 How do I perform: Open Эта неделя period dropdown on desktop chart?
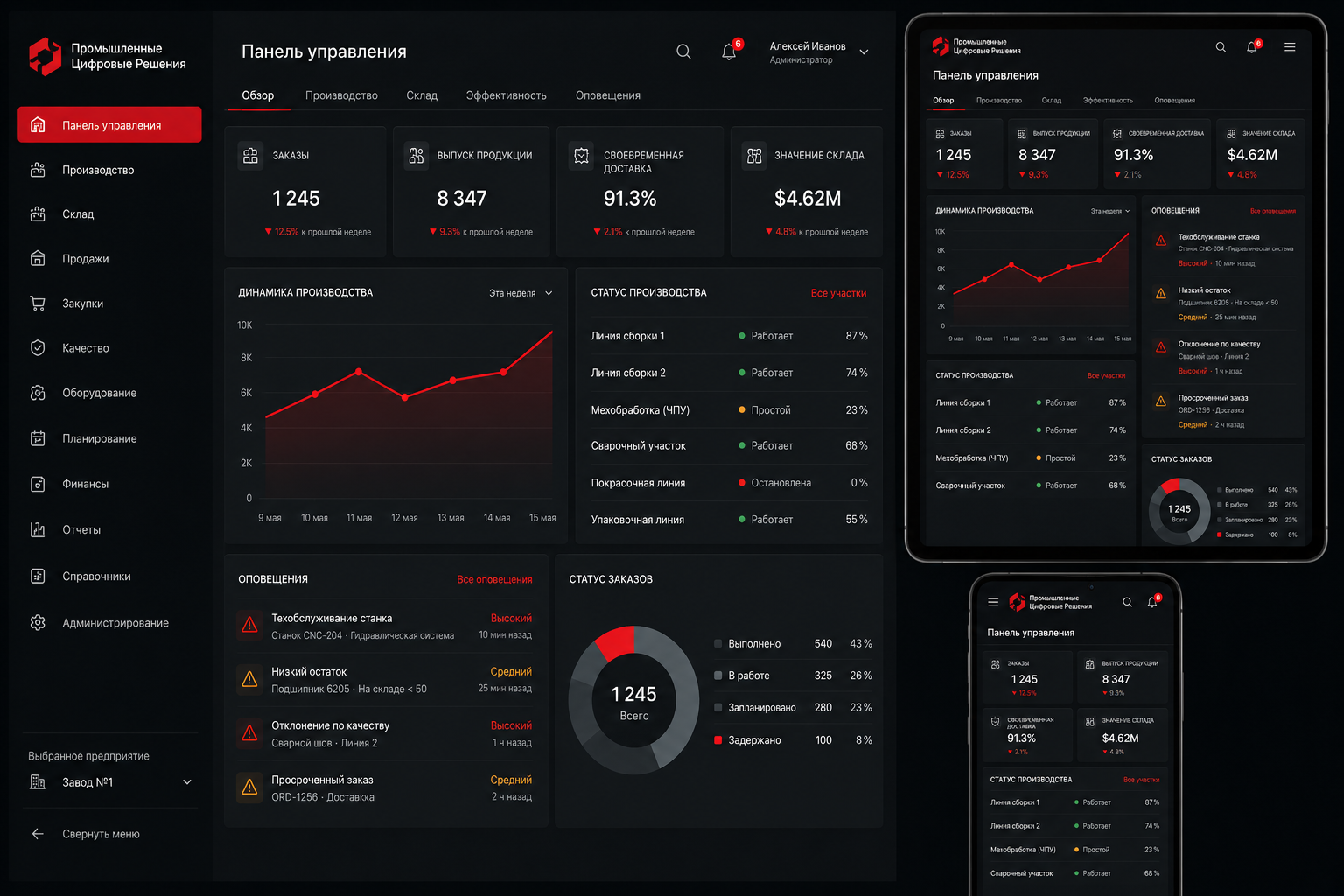(521, 293)
